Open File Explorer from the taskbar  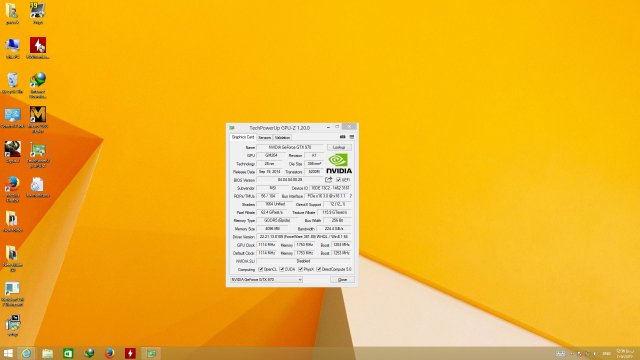(47, 353)
